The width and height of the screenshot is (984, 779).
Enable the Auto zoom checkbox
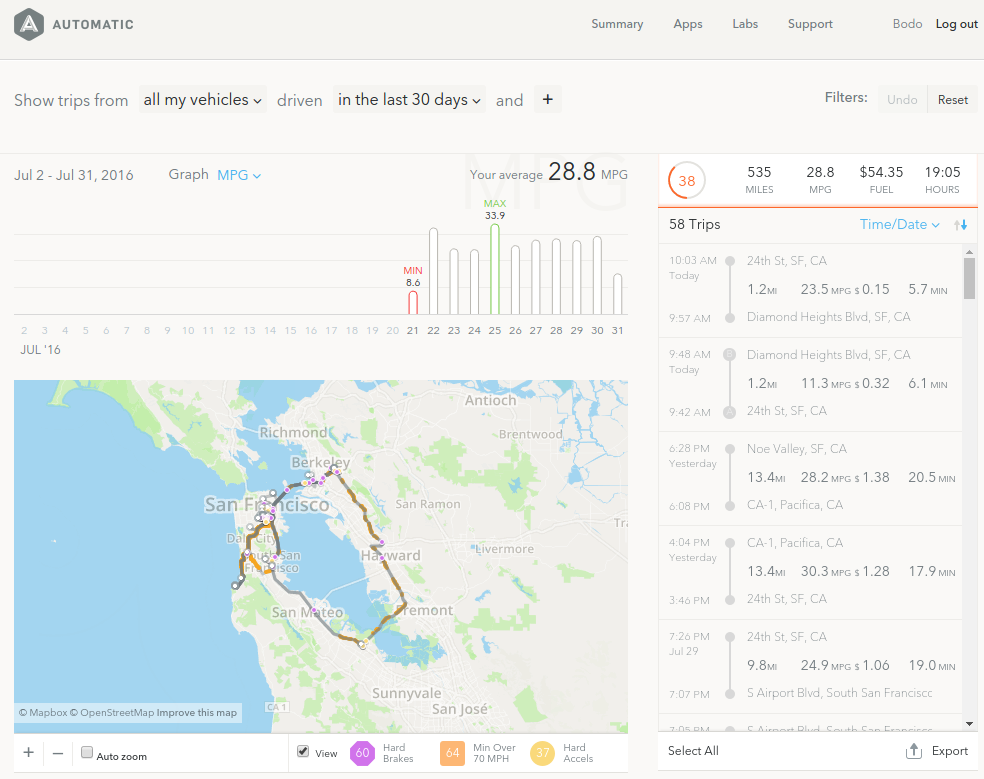87,752
